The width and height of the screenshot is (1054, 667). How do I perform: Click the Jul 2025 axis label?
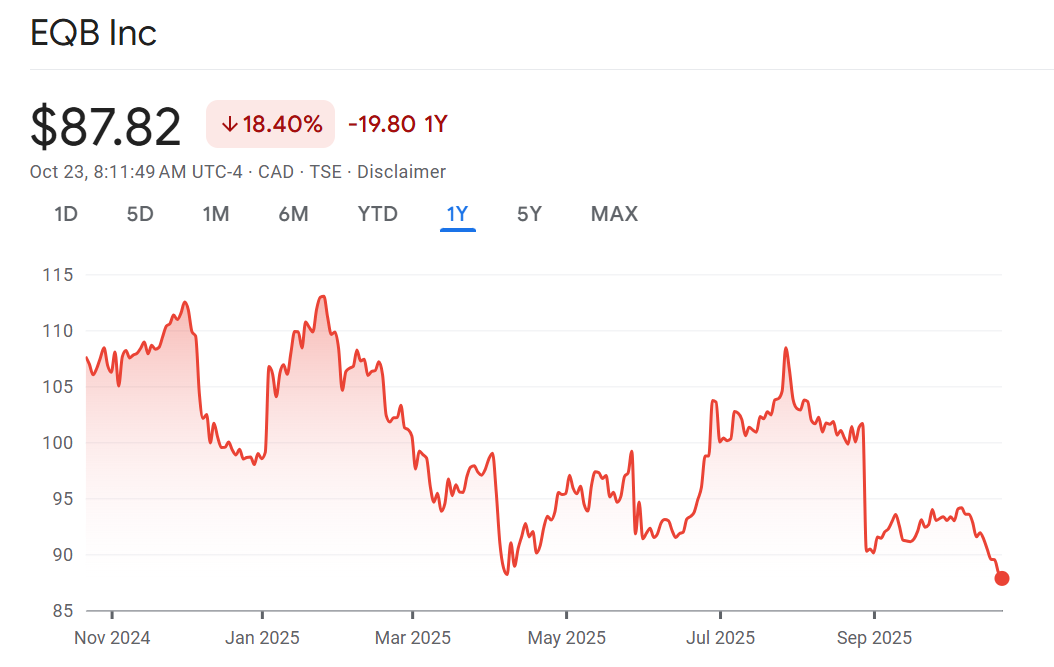tap(720, 638)
